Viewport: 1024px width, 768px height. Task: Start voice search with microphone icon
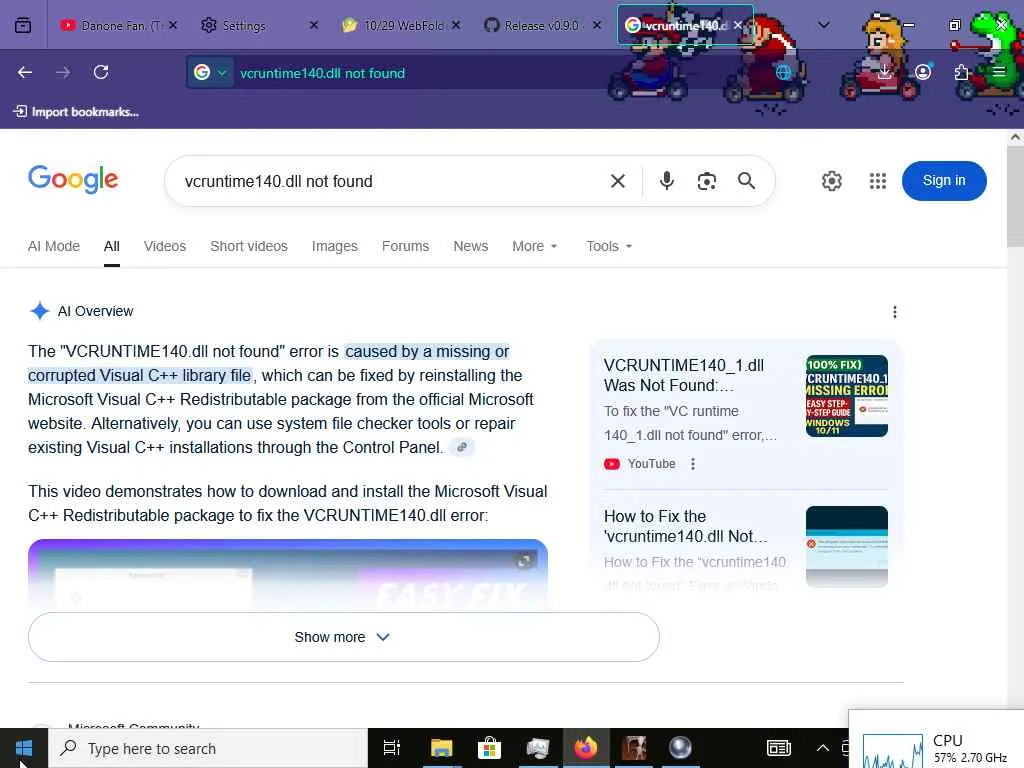(x=667, y=181)
